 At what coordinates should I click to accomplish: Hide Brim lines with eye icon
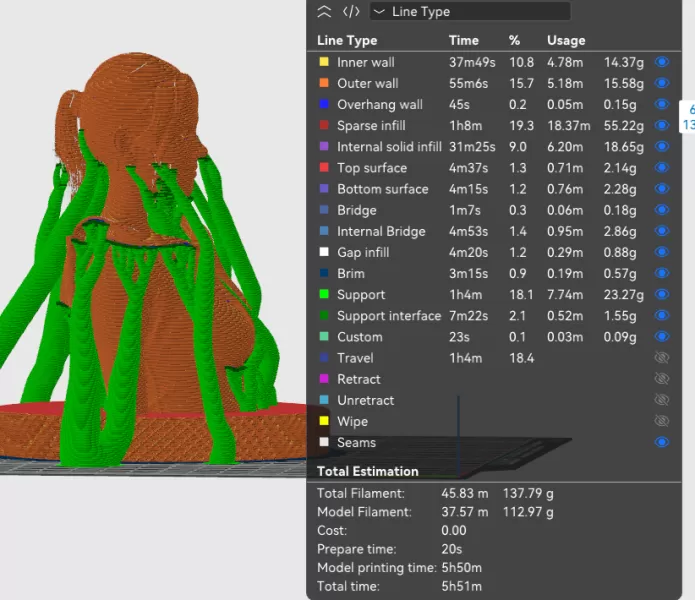point(660,273)
